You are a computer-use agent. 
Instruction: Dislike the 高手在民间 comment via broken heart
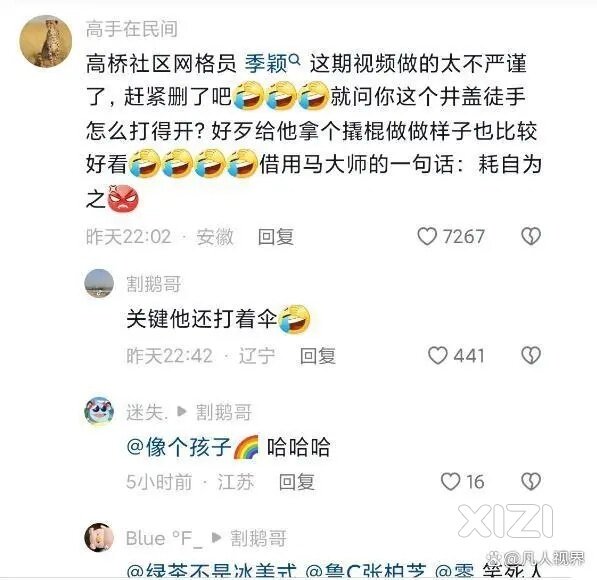point(531,236)
